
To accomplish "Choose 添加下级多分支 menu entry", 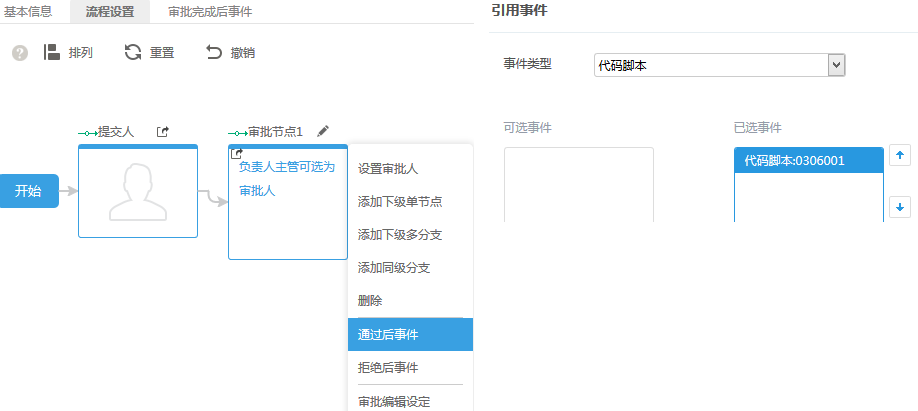I will coord(400,235).
